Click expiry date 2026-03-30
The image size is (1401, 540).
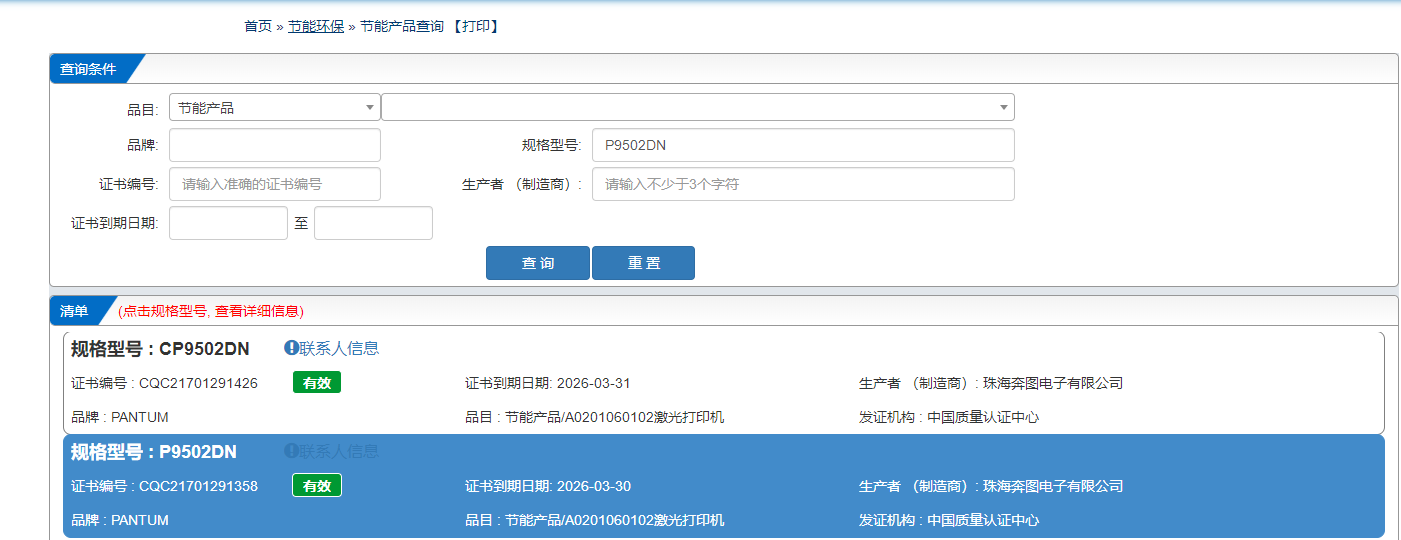[x=593, y=486]
